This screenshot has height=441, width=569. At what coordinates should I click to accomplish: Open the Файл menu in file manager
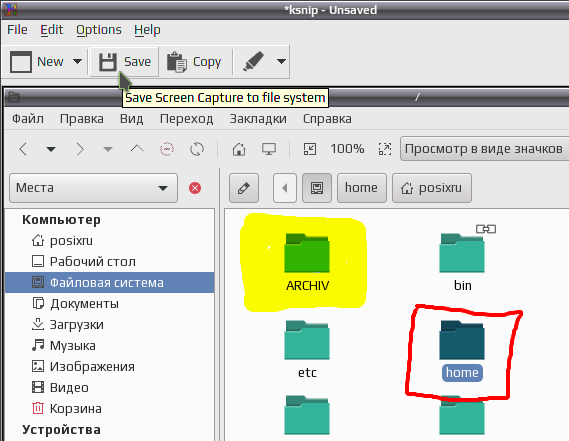28,119
